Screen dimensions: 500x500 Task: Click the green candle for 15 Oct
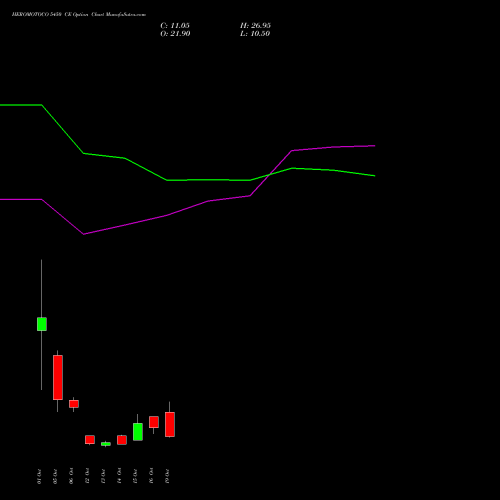tap(138, 432)
